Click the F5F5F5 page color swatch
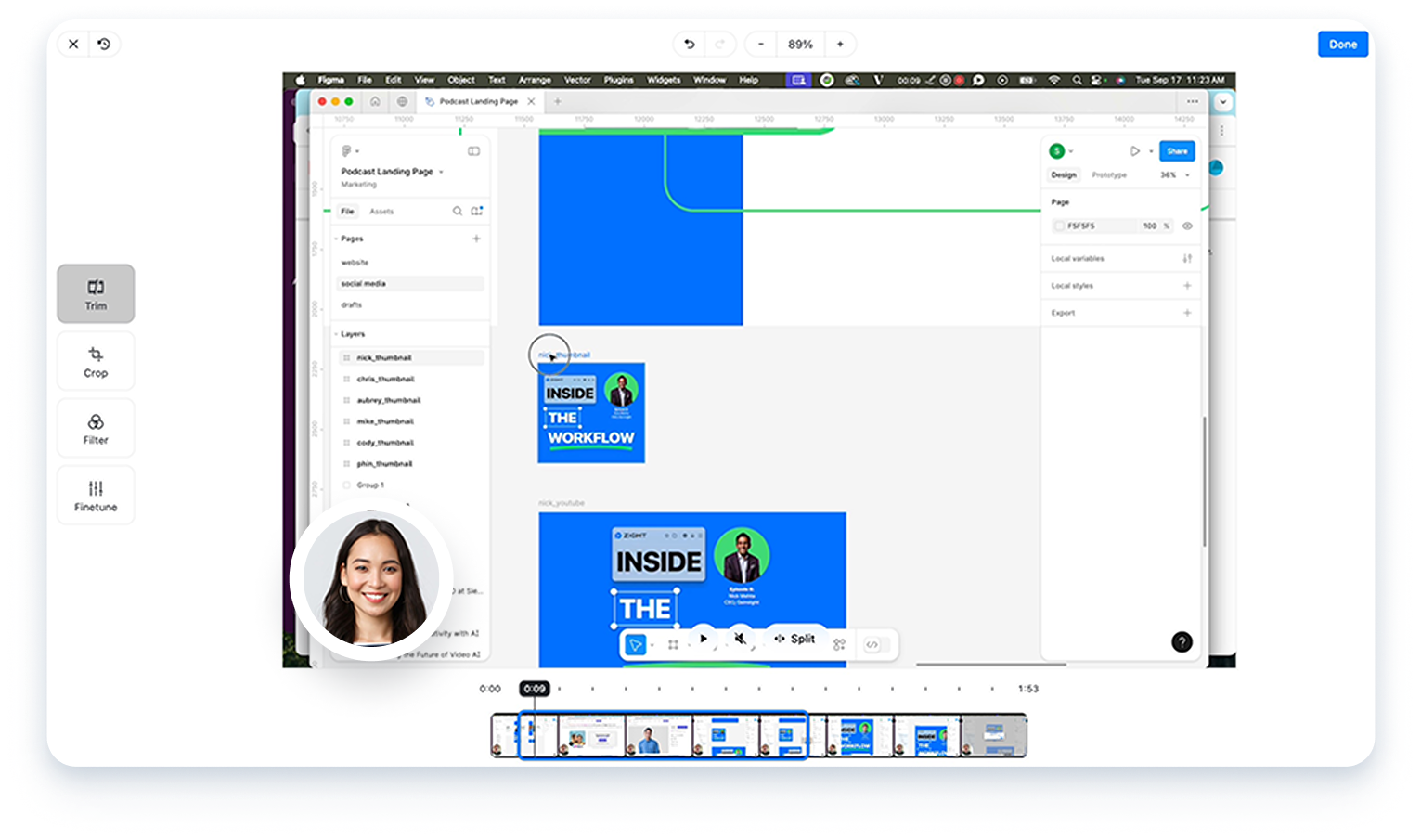 [x=1060, y=226]
